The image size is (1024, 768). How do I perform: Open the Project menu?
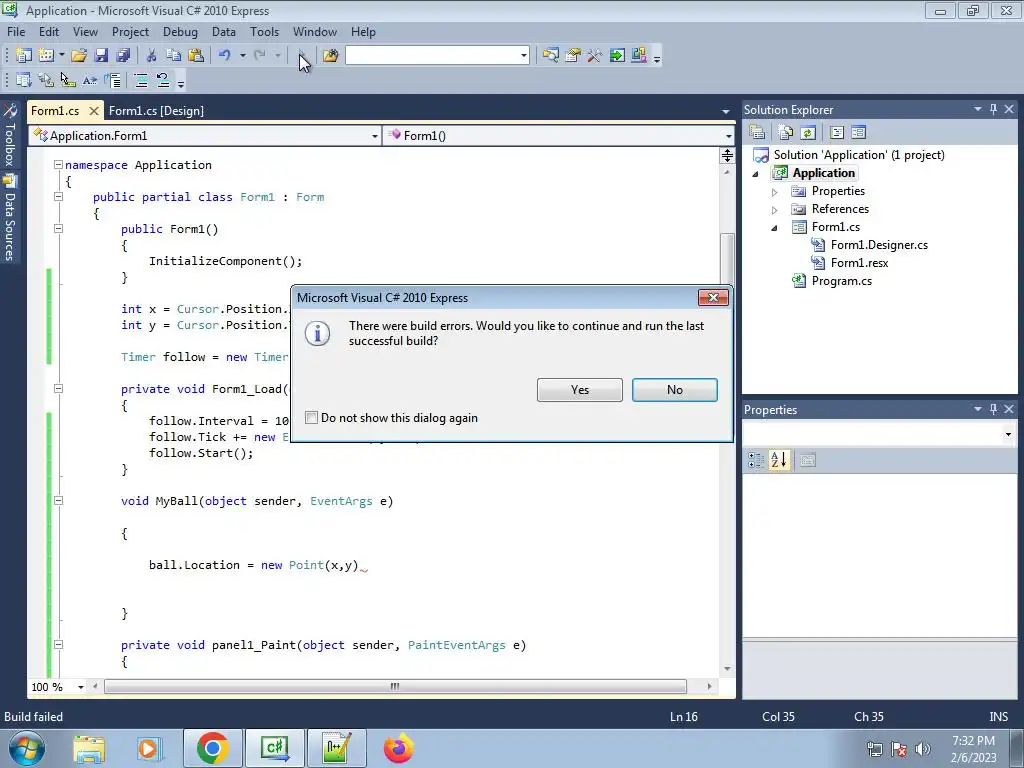[x=130, y=31]
